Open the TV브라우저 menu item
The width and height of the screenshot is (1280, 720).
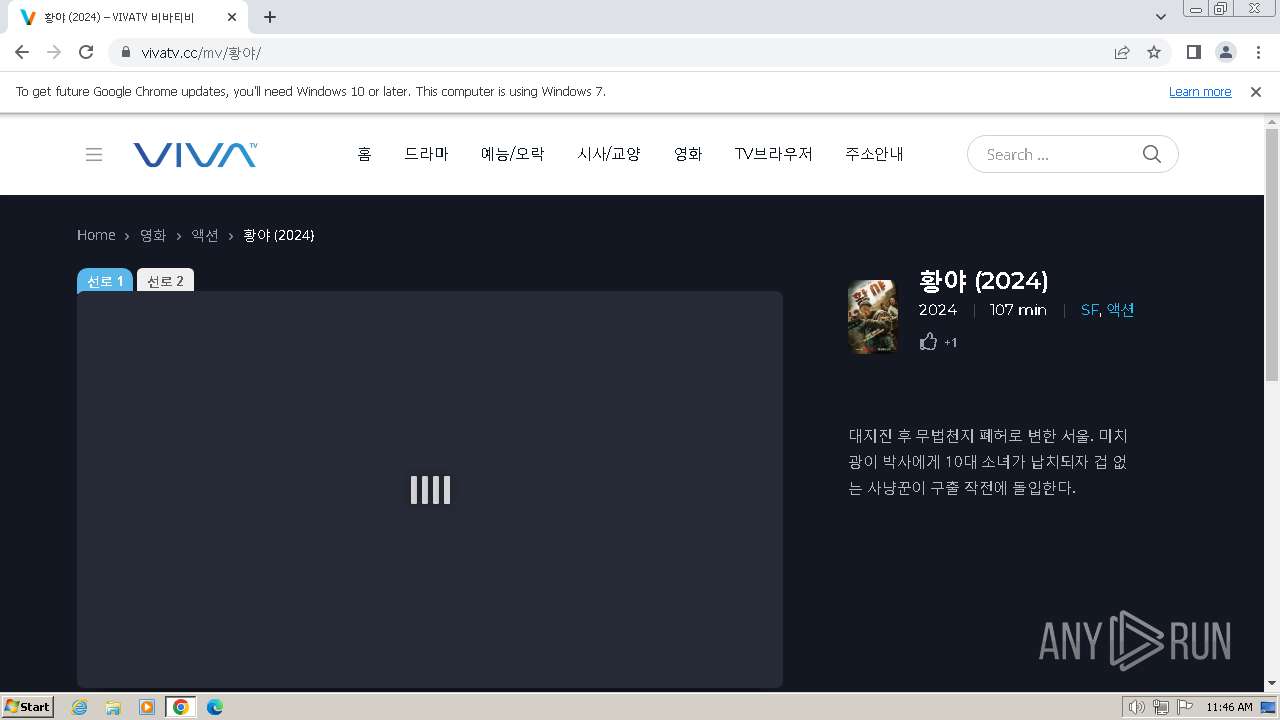[774, 154]
